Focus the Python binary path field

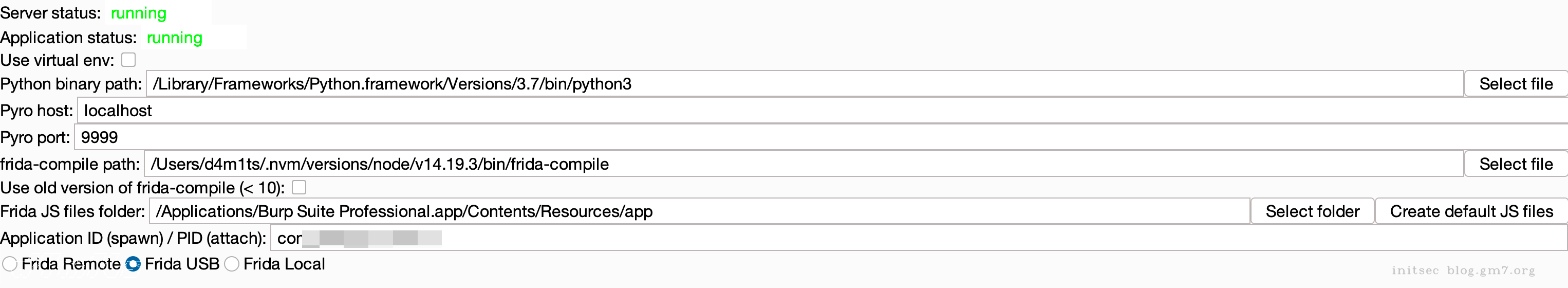click(x=804, y=83)
